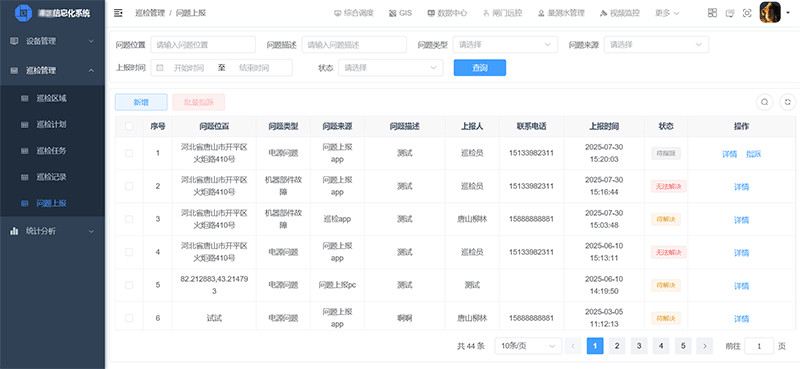800x369 pixels.
Task: Open 综合调度 in the top navigation
Action: coord(354,13)
